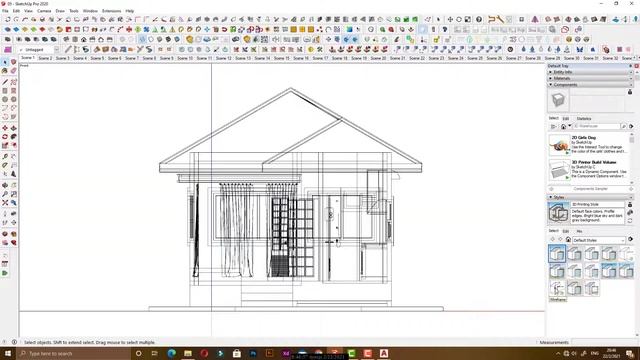
Task: Choose the Eraser tool
Action: click(x=13, y=71)
